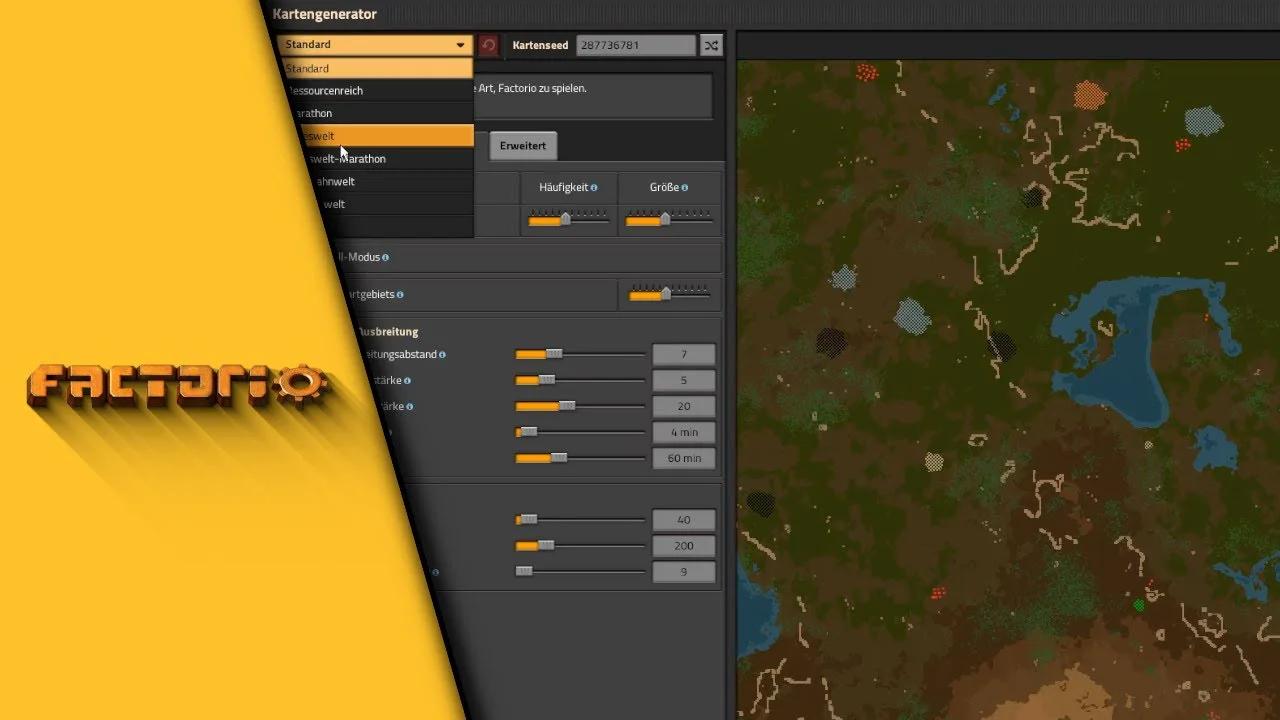
Task: Click the 200 value button
Action: coord(683,545)
